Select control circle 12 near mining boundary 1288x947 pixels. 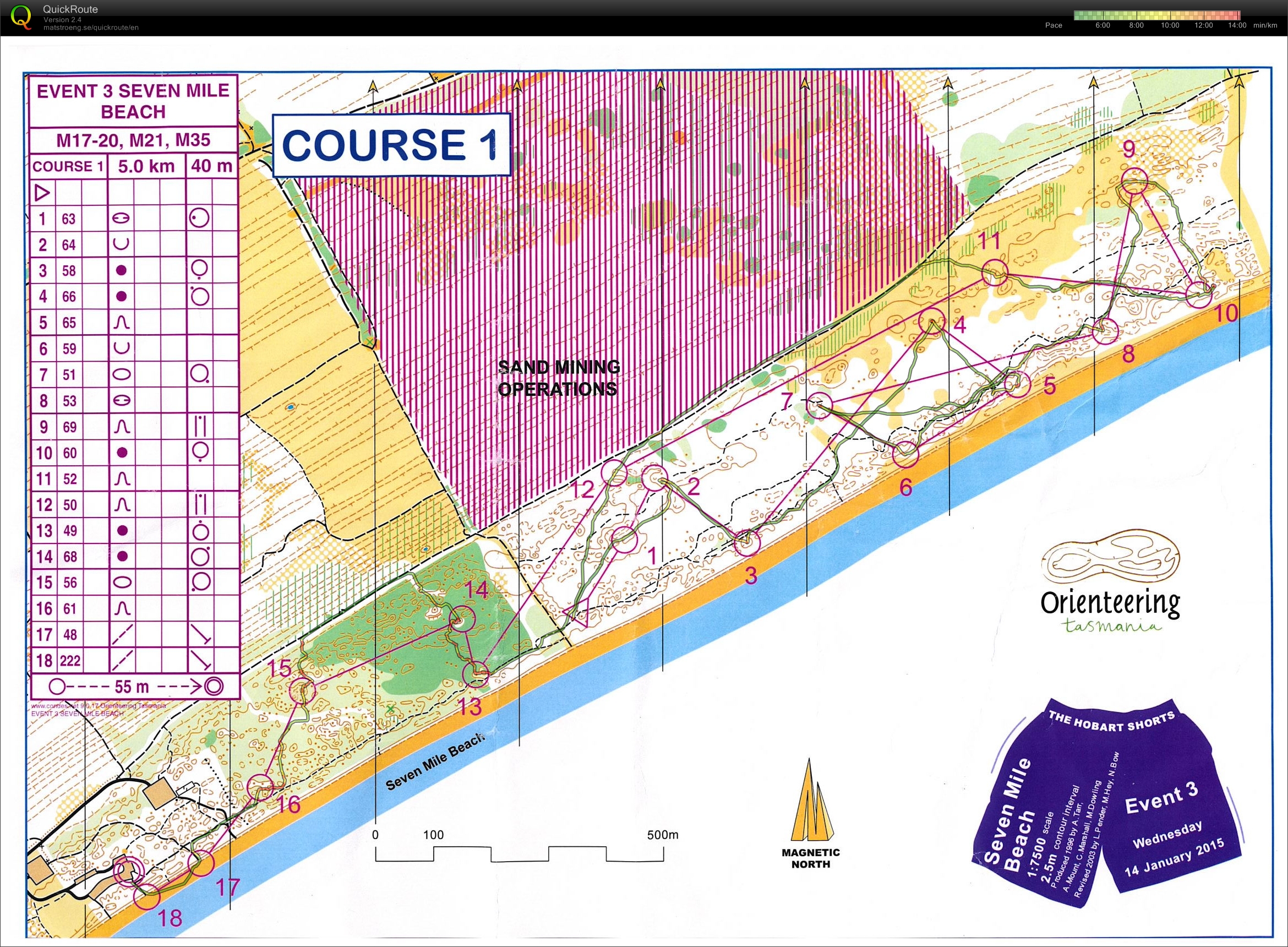pyautogui.click(x=615, y=472)
